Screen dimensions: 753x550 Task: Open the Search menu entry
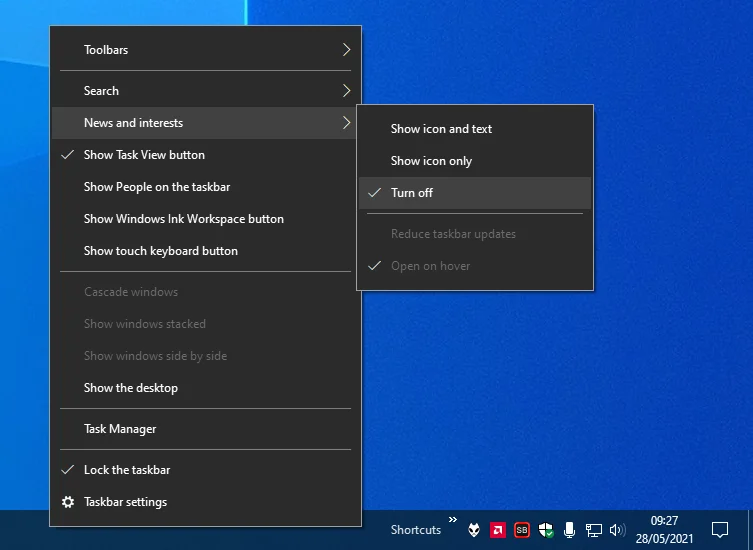[206, 91]
